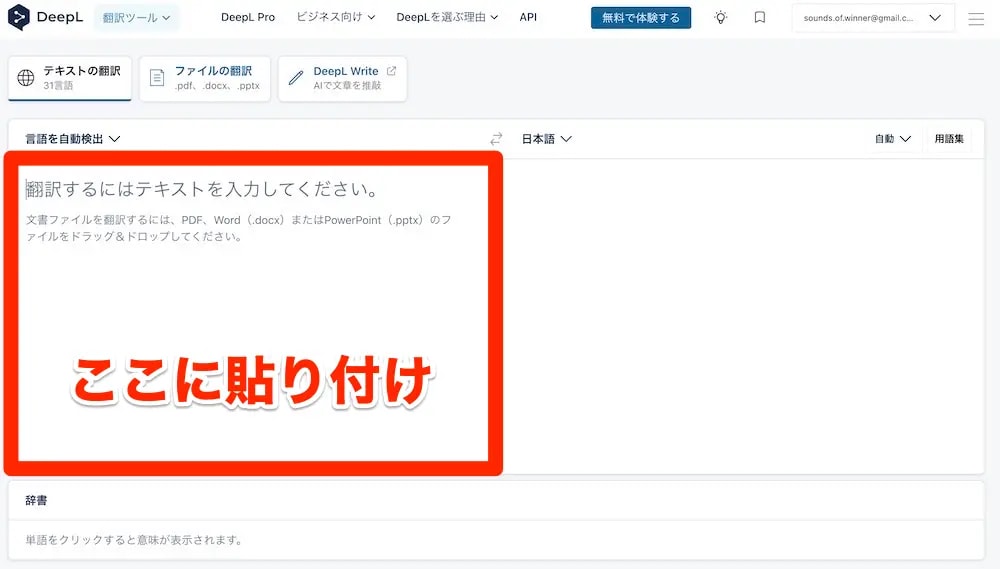The image size is (1000, 569).
Task: Expand the ビジネス向け menu
Action: [336, 17]
